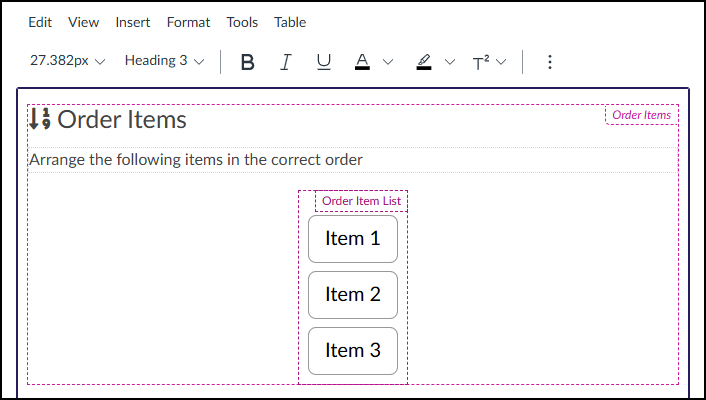The width and height of the screenshot is (706, 400).
Task: Apply the text color
Action: [362, 62]
